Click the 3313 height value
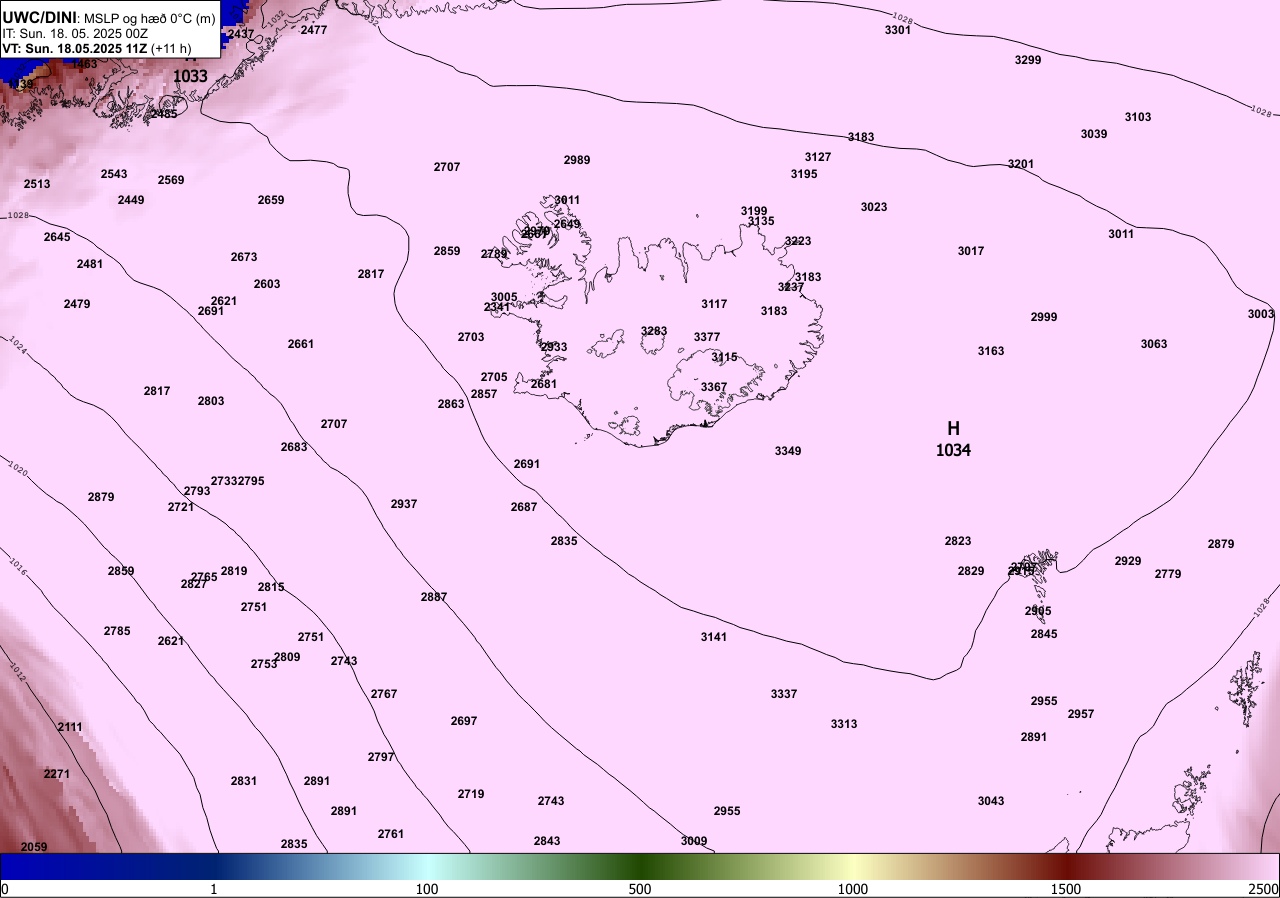Viewport: 1280px width, 898px height. tap(844, 724)
